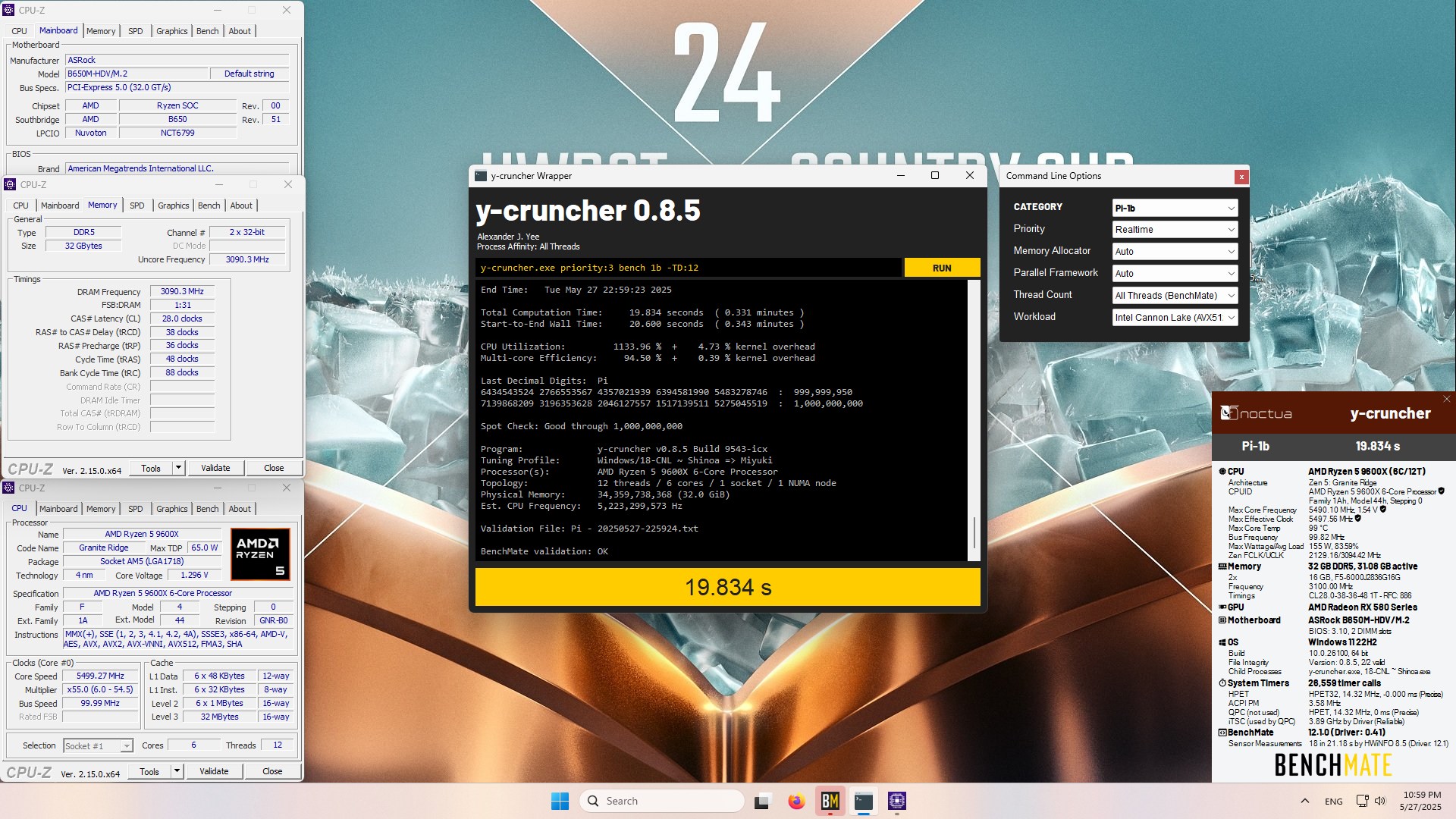Click the Noctua logo in the BenchMate panel
This screenshot has height=819, width=1456.
click(1256, 413)
